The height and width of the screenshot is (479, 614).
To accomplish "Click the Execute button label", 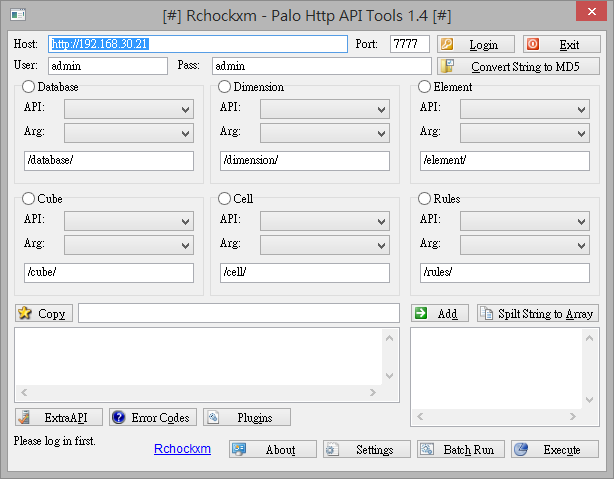I will [562, 450].
